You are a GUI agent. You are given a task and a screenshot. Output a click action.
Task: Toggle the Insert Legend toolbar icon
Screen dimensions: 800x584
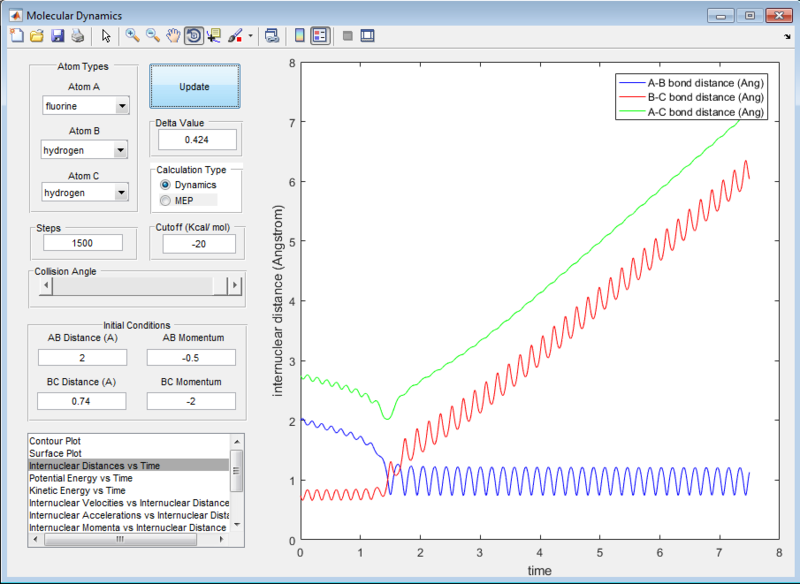(320, 36)
